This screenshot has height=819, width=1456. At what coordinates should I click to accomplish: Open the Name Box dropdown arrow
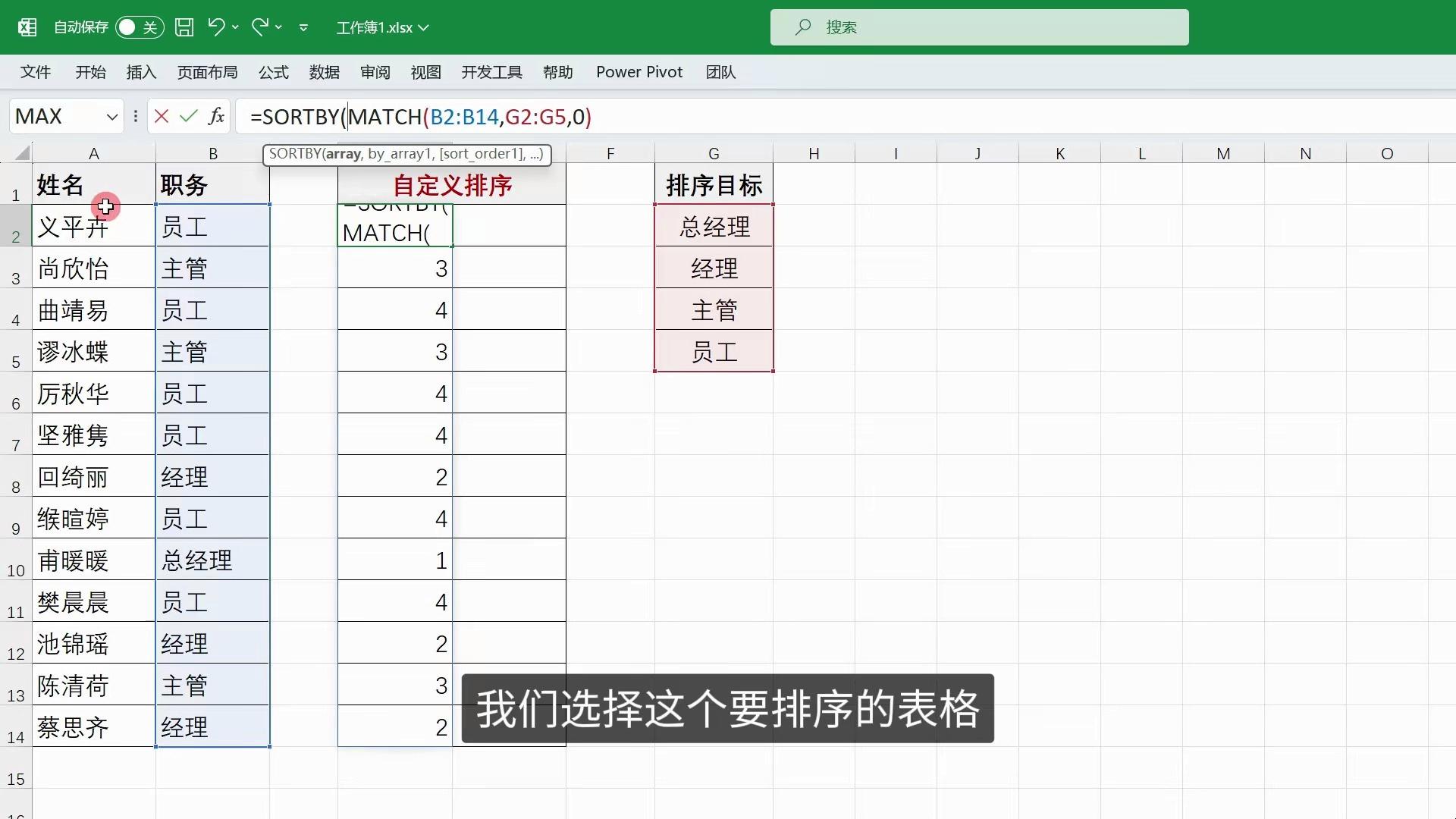coord(112,117)
